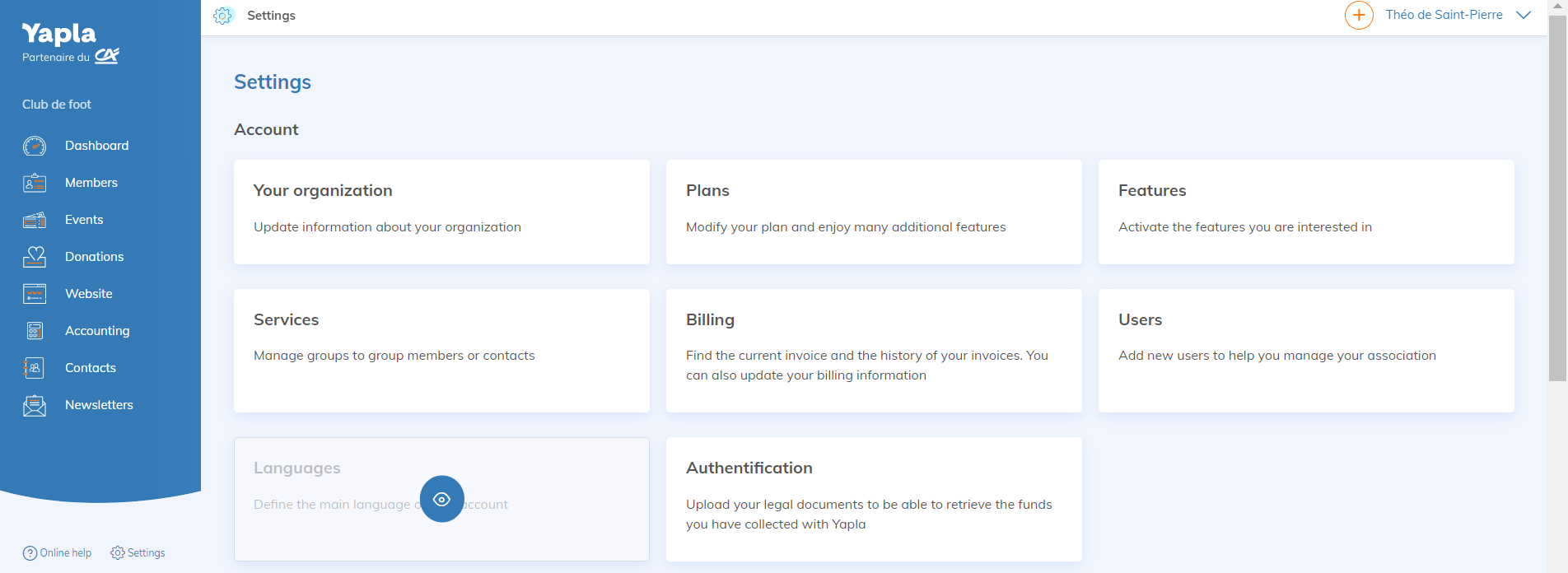This screenshot has width=1568, height=573.
Task: Open the Billing settings card
Action: pos(874,350)
